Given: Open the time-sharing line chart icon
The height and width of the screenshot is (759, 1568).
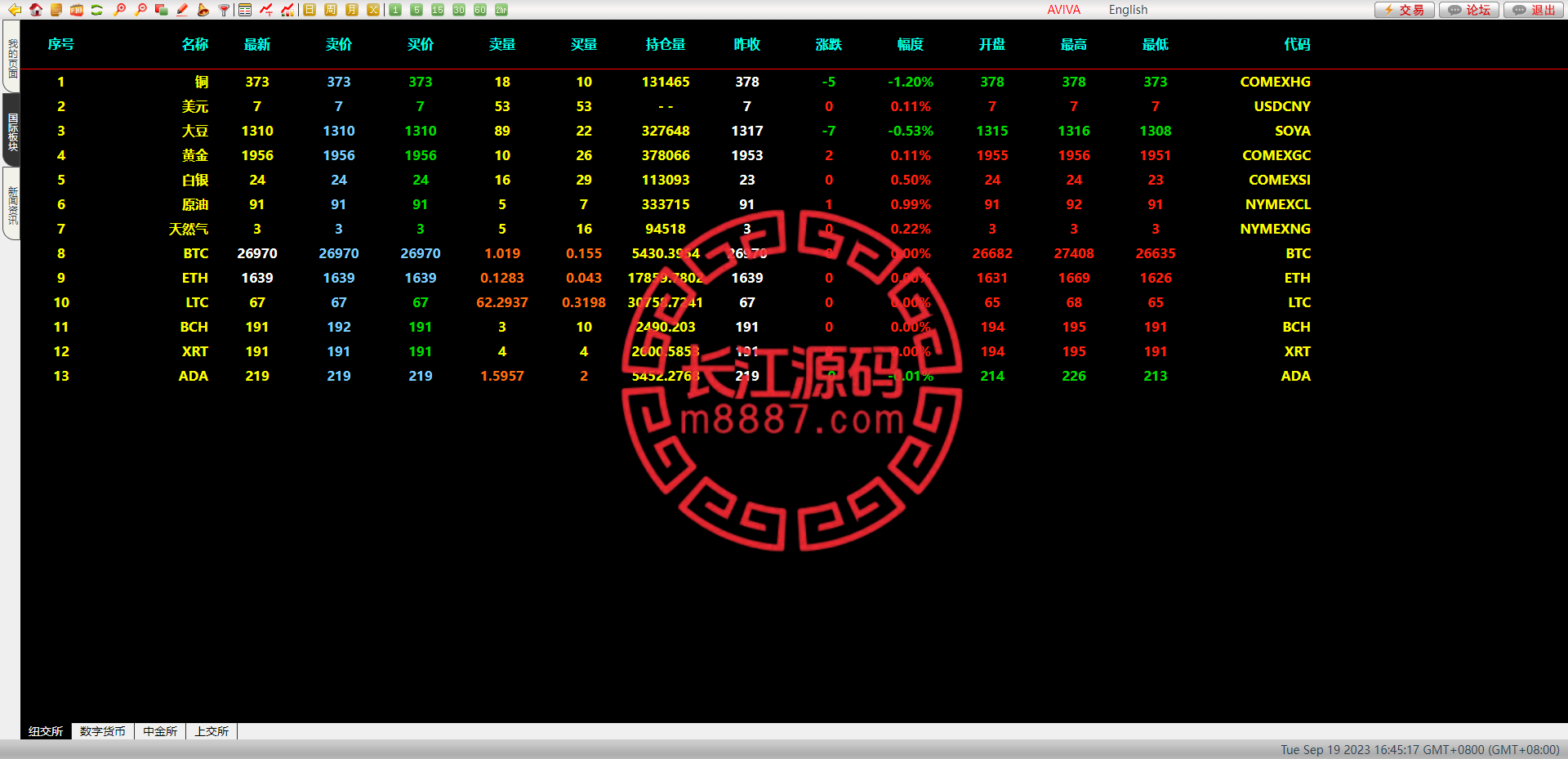Looking at the screenshot, I should pyautogui.click(x=266, y=10).
